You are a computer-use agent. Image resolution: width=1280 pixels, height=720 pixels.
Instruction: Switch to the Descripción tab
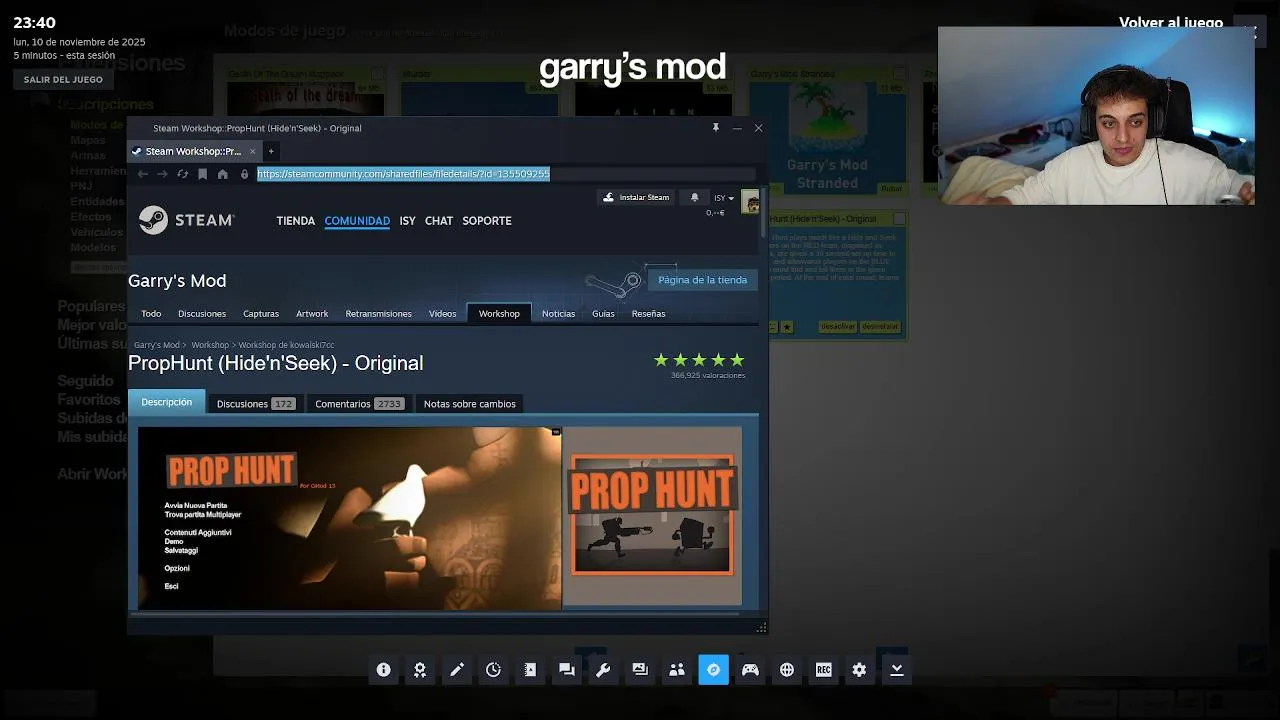166,402
